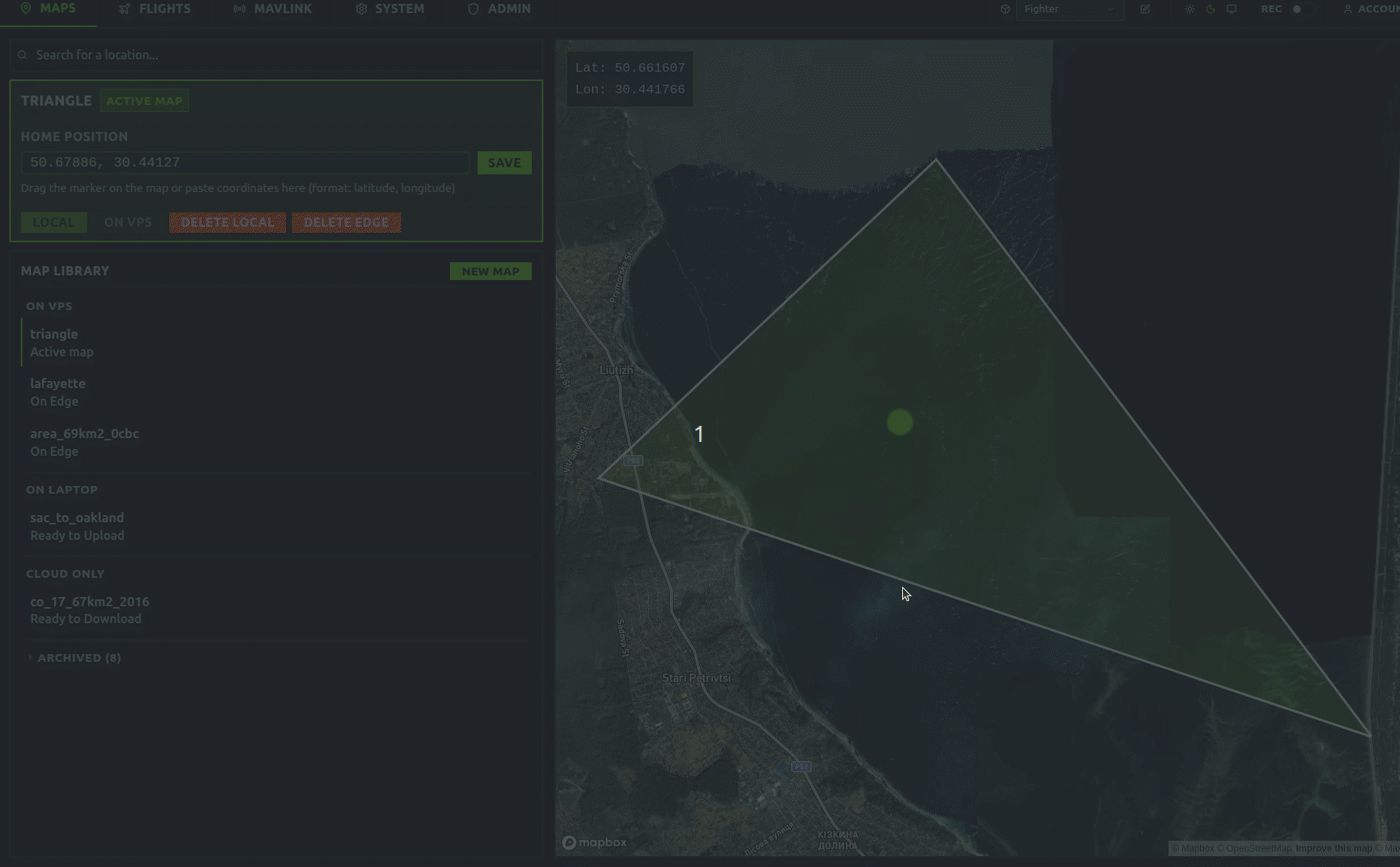Expand the ARCHIVED (8) section

click(79, 658)
